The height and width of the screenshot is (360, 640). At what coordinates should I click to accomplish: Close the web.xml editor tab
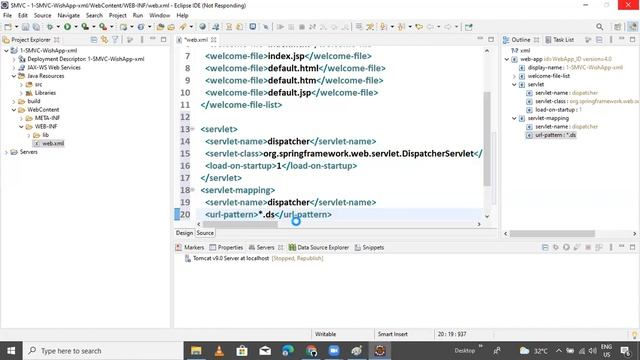point(213,40)
